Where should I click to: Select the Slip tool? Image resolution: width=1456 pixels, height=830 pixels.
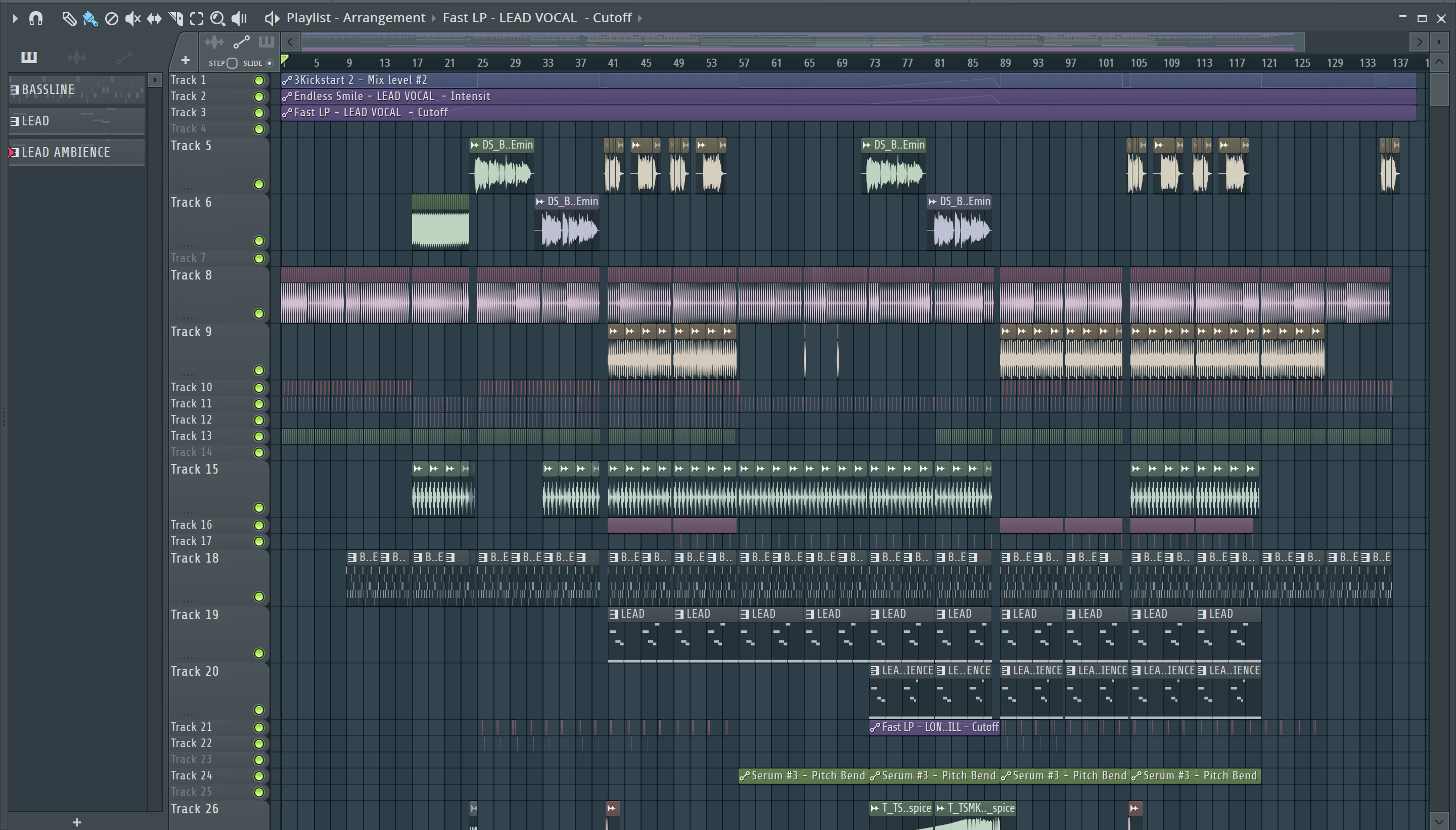154,19
